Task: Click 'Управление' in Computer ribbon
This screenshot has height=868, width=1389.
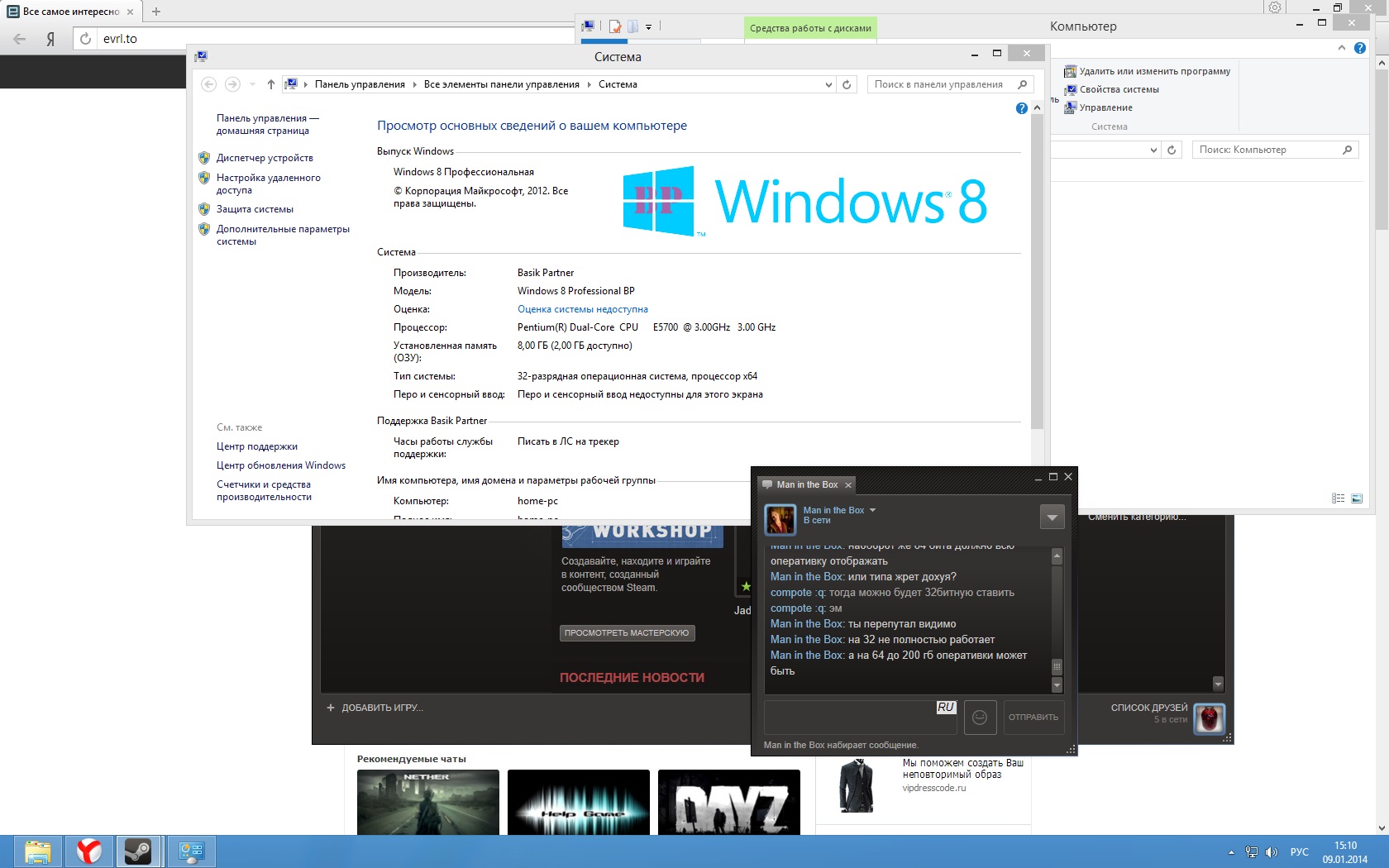Action: point(1098,107)
